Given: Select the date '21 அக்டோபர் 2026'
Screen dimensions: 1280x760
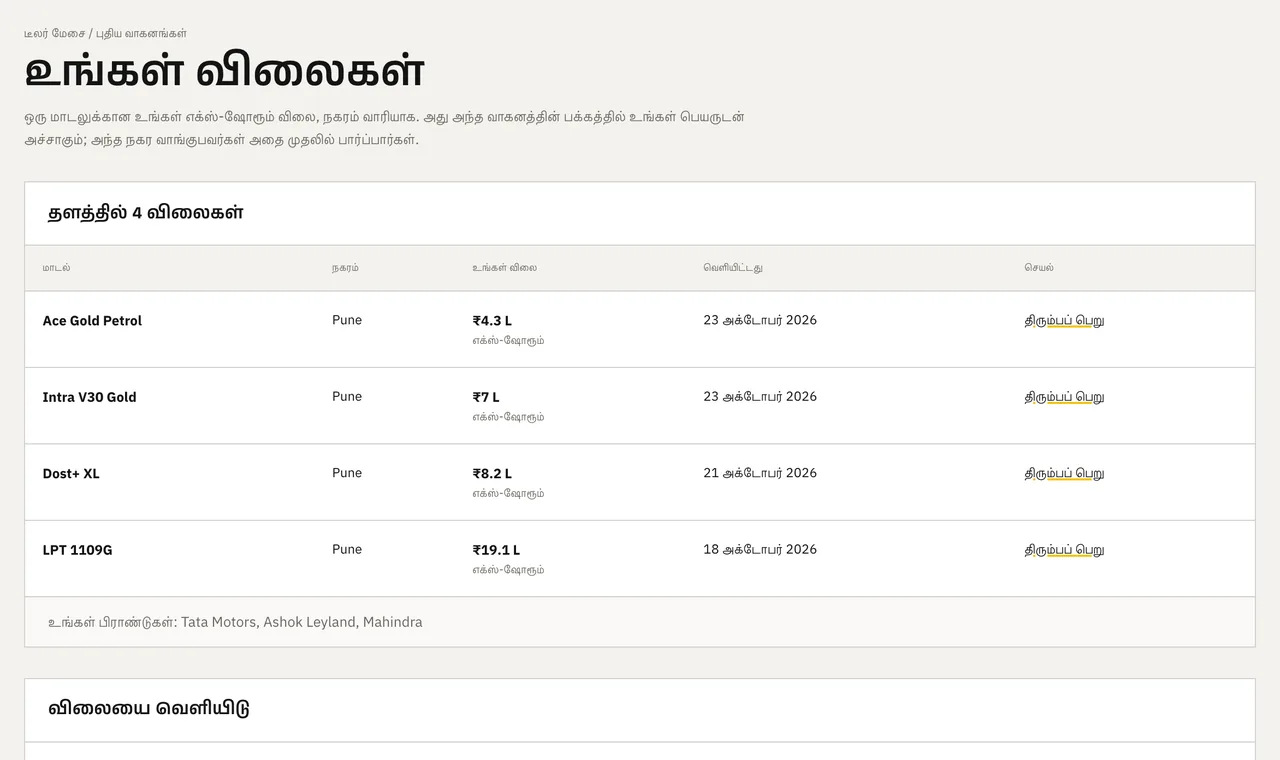Looking at the screenshot, I should coord(760,473).
